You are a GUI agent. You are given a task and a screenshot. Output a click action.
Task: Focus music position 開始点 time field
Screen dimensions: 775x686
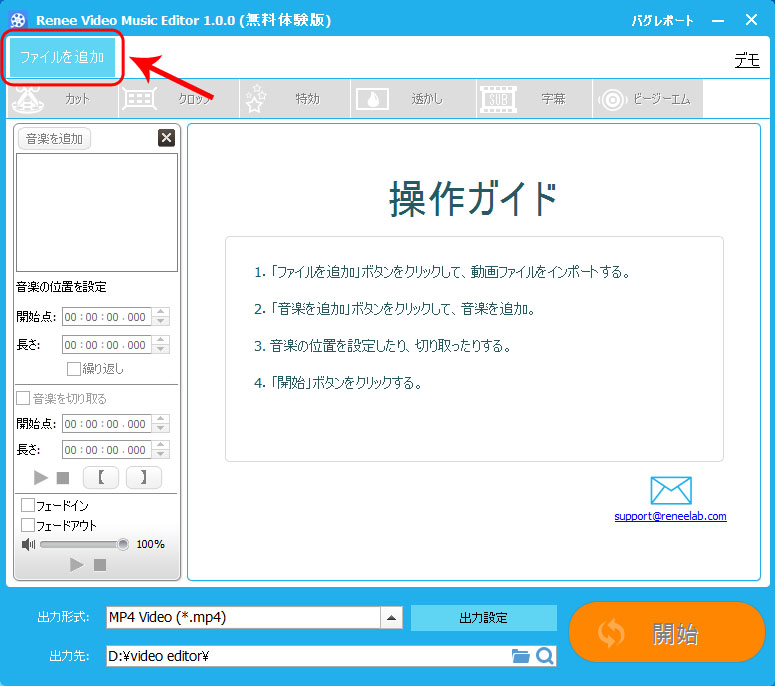pos(107,317)
